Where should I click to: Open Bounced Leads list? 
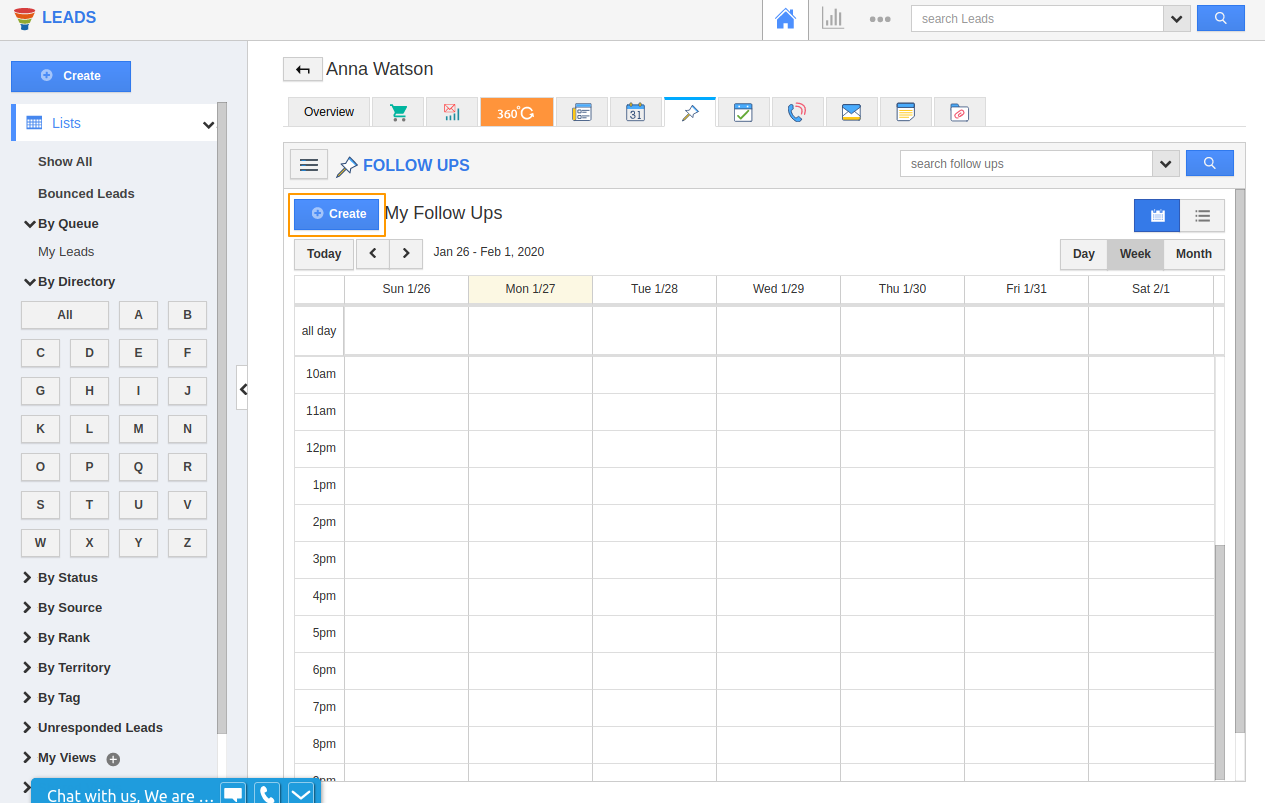(x=86, y=193)
